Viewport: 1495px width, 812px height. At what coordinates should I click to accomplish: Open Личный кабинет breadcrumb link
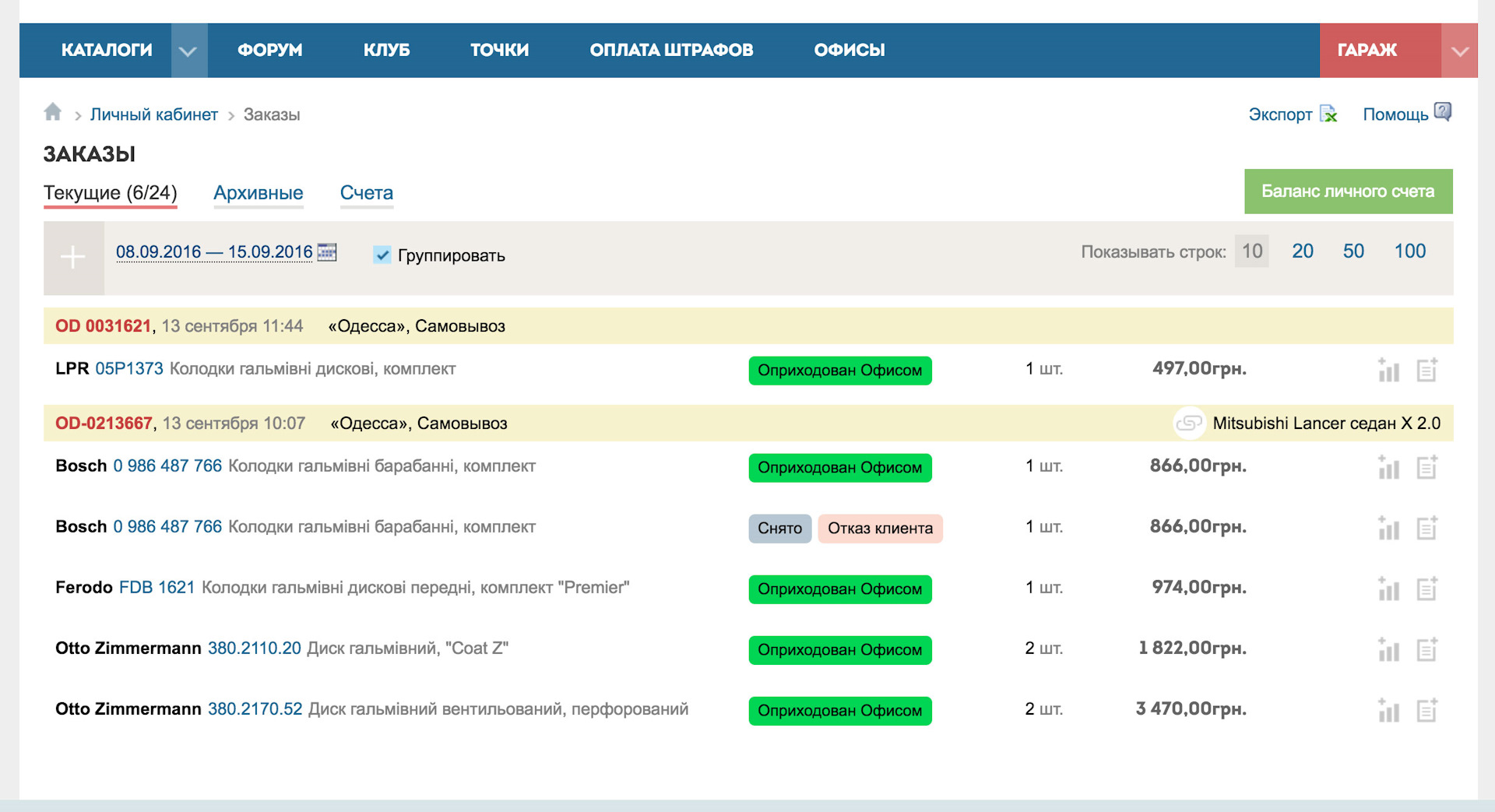tap(154, 114)
